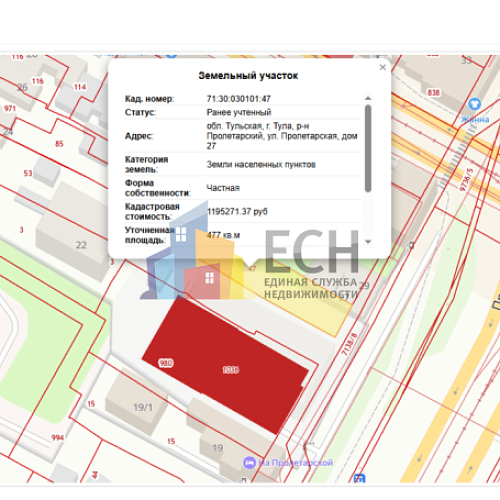Click the scroll down arrow in popup
Image resolution: width=500 pixels, height=500 pixels.
[x=368, y=242]
